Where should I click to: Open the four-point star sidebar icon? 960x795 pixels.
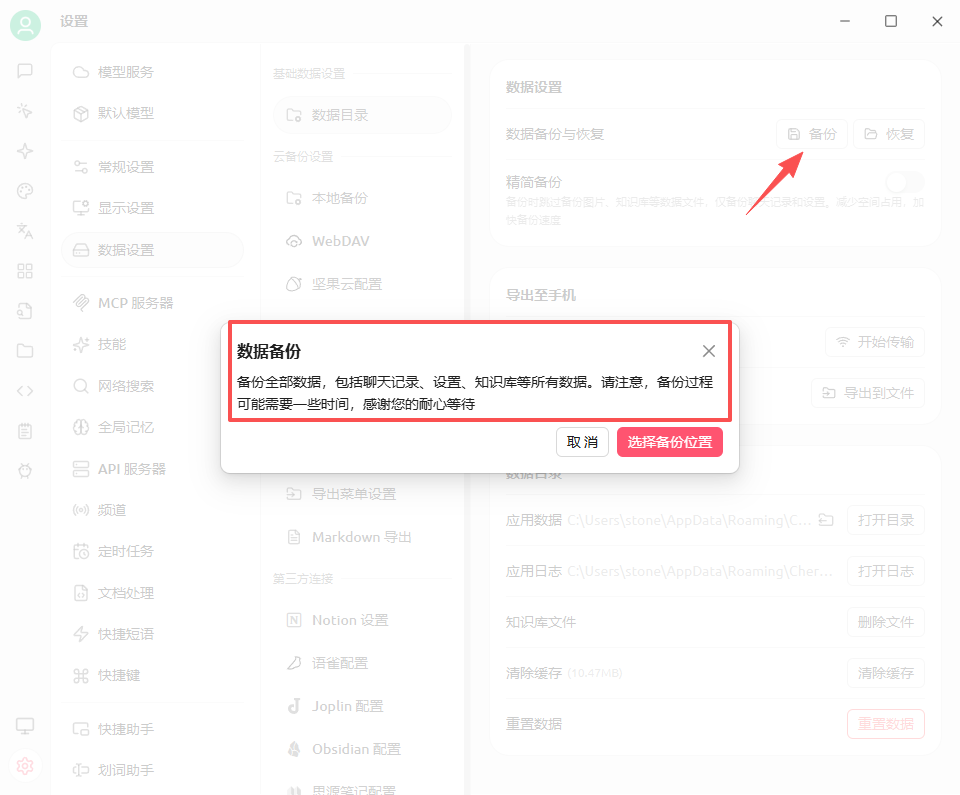(25, 151)
